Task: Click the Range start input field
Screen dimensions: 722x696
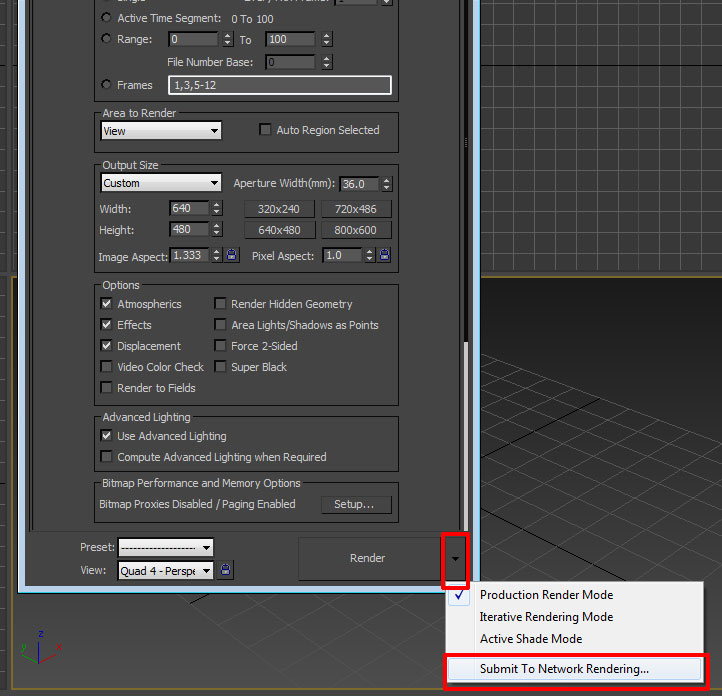Action: coord(195,39)
